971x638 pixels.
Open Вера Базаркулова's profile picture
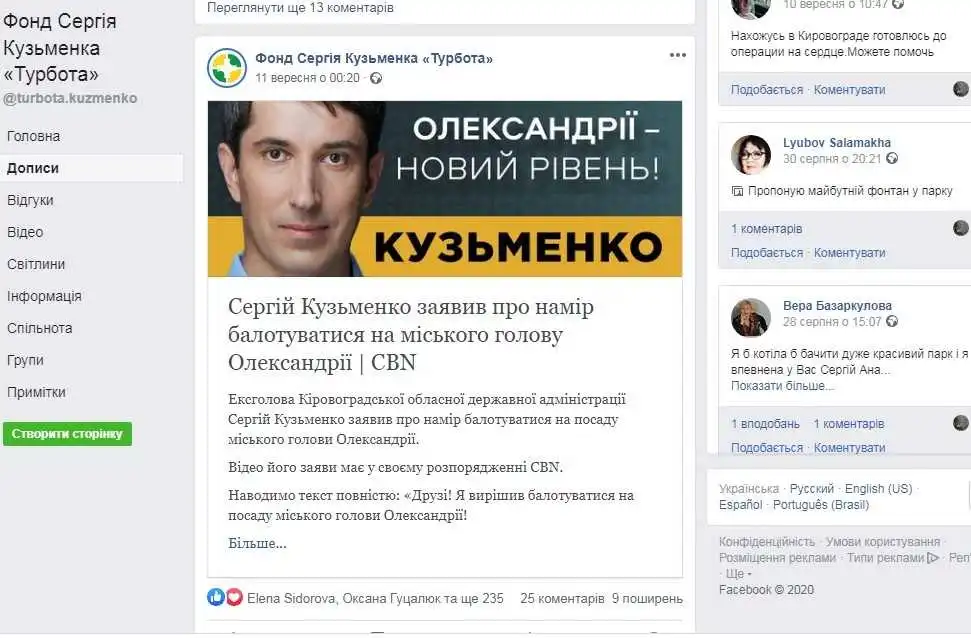[x=751, y=318]
